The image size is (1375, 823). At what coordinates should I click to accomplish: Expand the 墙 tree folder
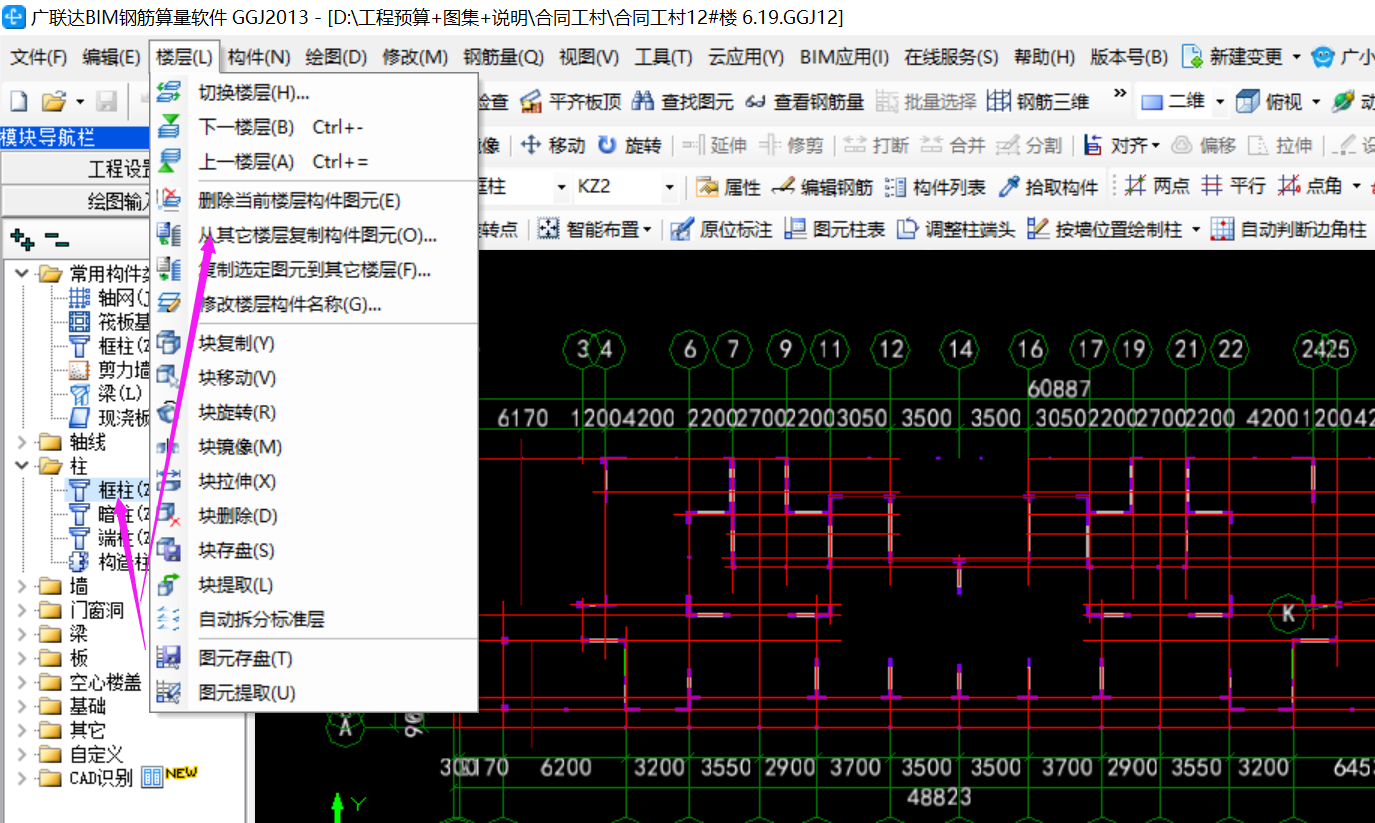23,586
